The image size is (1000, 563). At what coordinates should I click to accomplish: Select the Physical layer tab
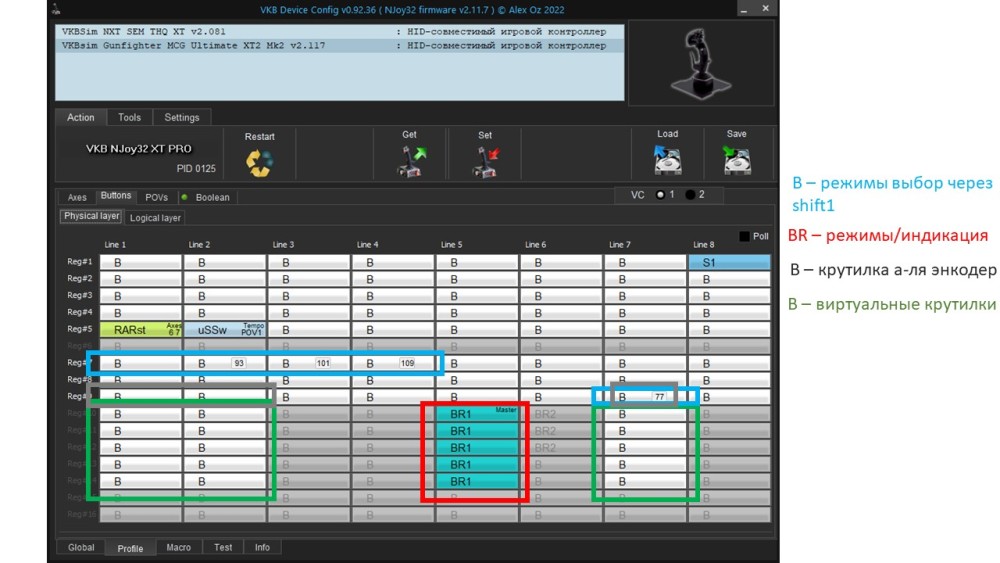(x=91, y=216)
